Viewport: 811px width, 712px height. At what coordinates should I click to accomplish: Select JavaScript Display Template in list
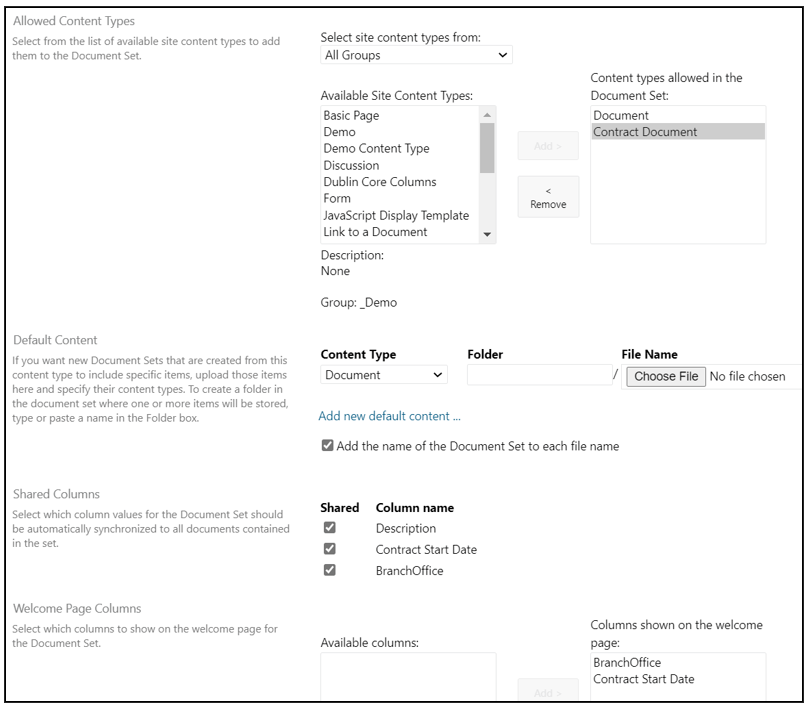point(396,215)
